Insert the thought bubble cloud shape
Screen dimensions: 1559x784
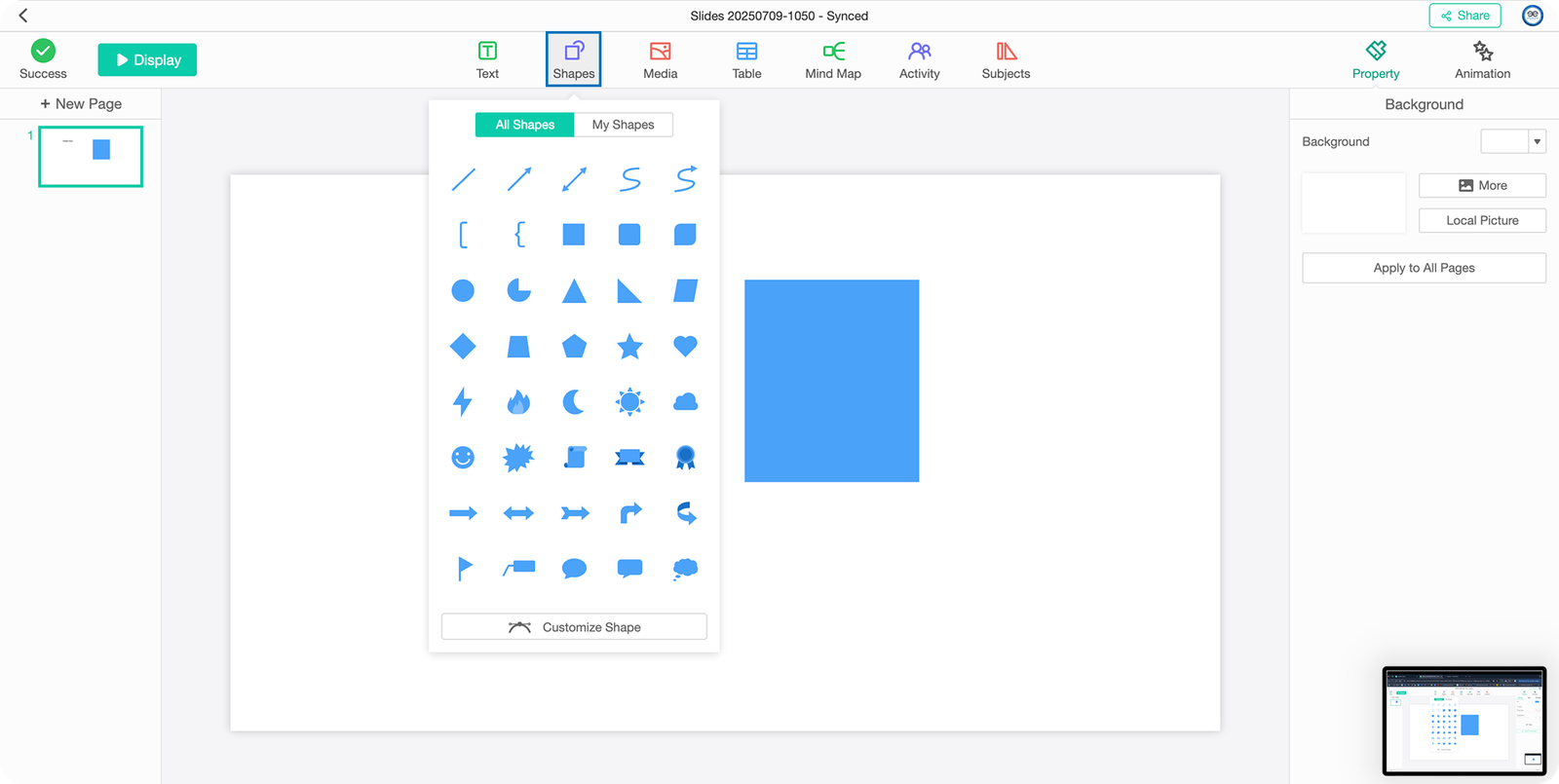pos(685,569)
